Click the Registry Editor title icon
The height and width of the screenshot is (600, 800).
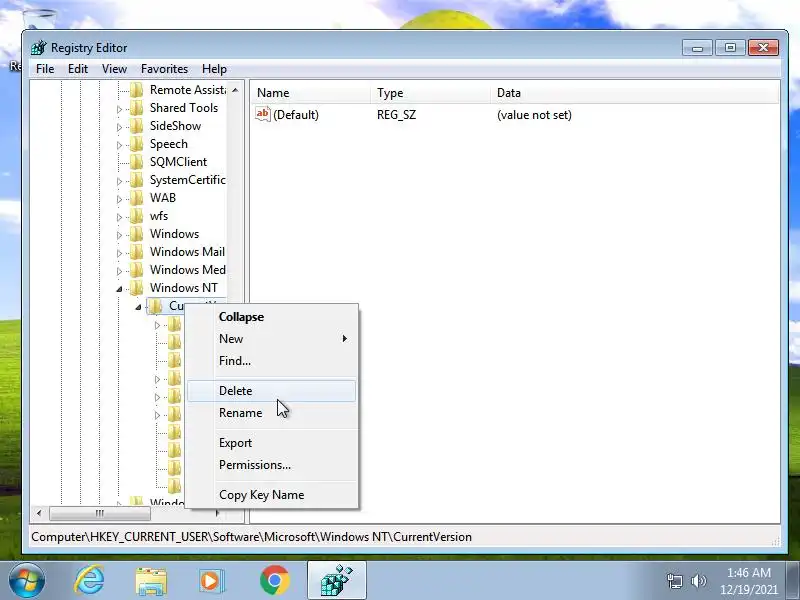[x=39, y=47]
